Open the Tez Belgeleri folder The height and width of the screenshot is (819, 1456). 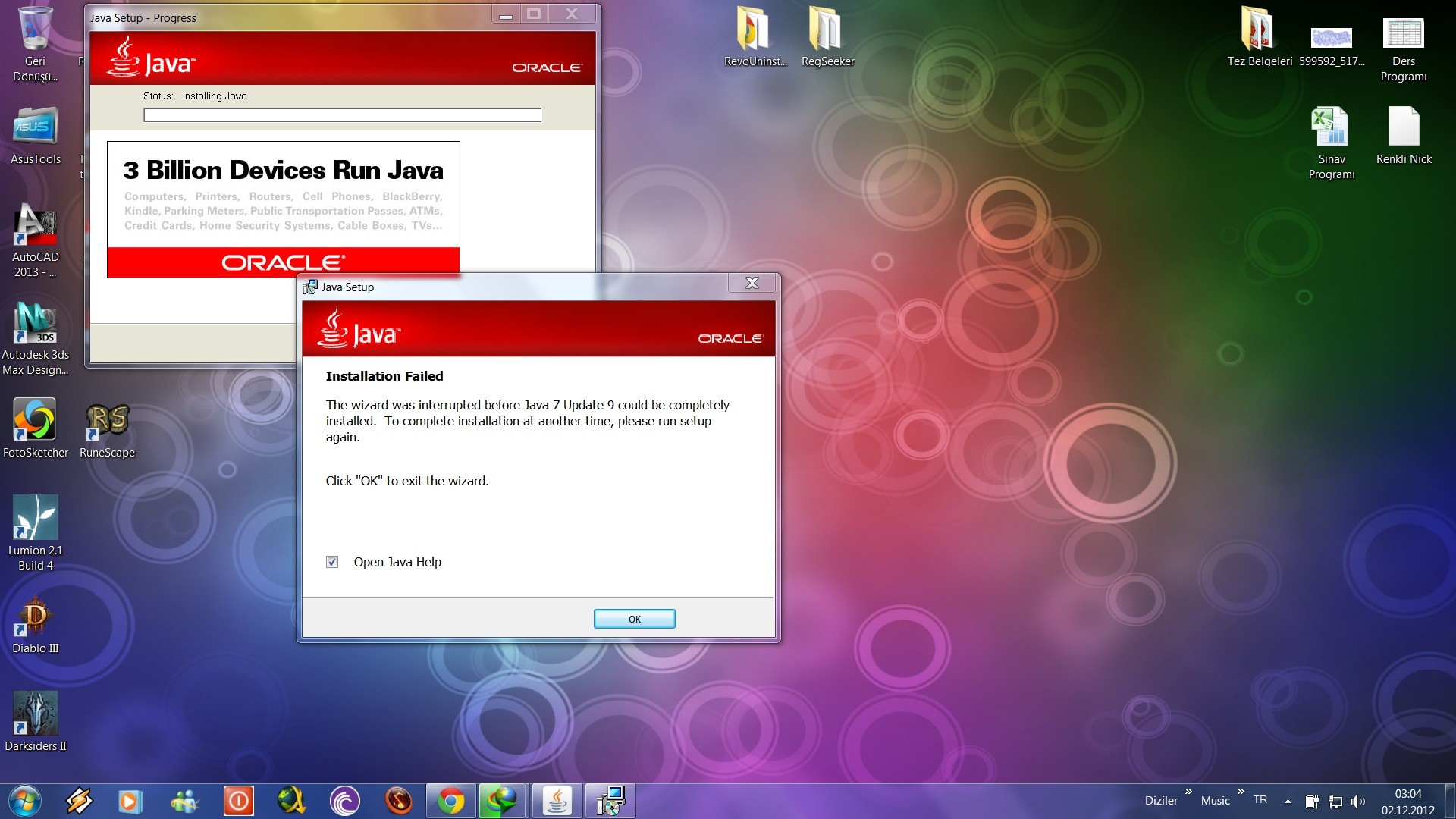[x=1259, y=37]
